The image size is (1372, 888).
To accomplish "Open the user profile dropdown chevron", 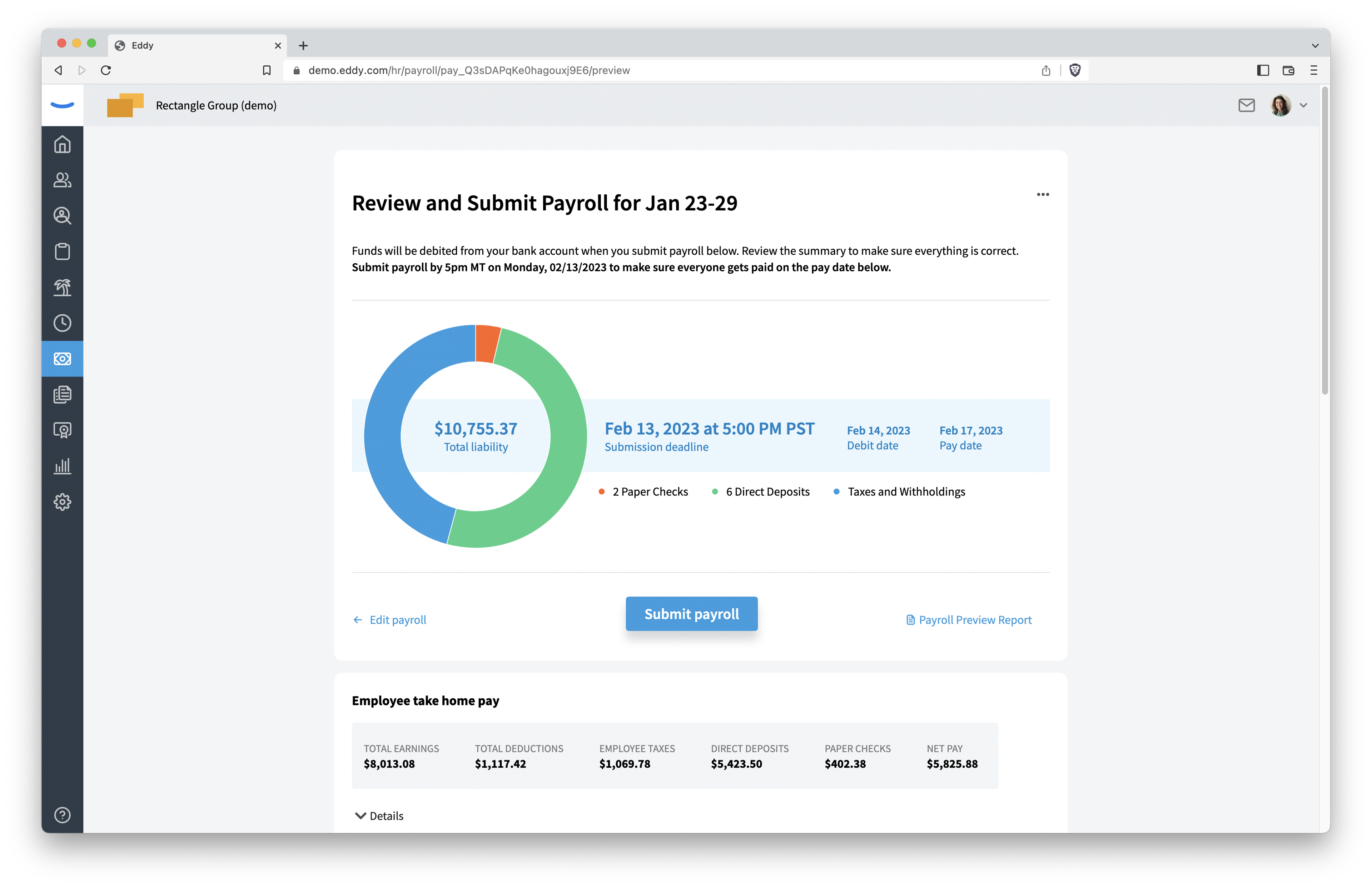I will (x=1303, y=105).
